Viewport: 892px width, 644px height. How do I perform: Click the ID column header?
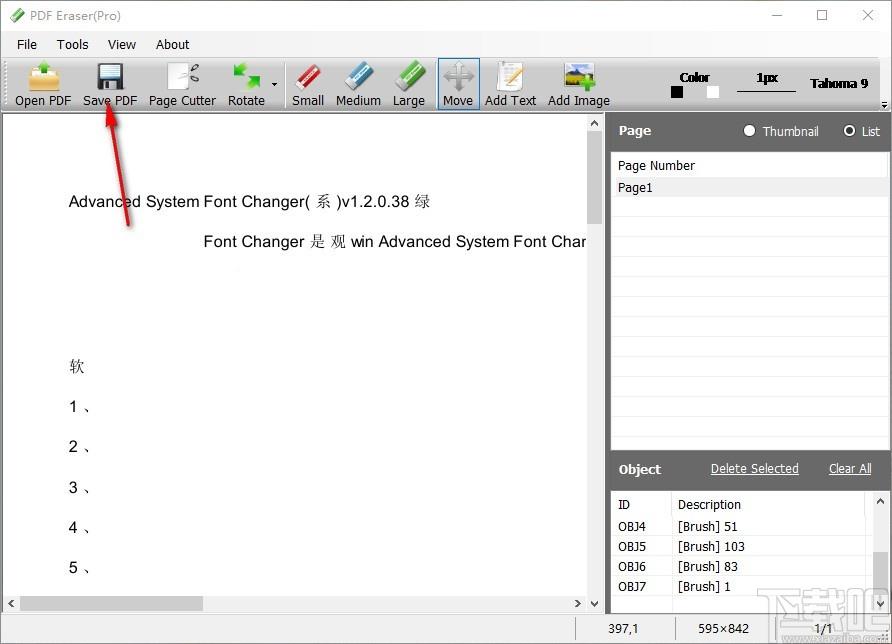642,505
